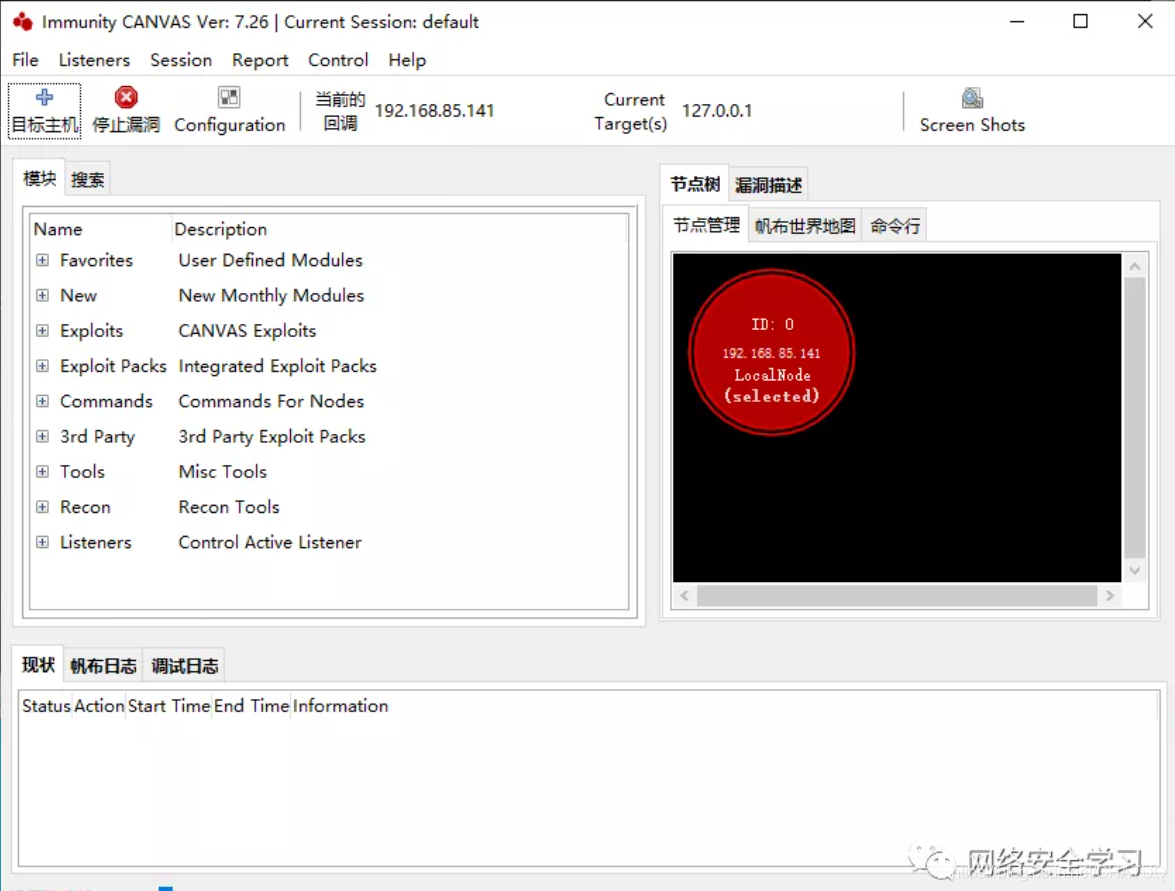Select the 'Misc Tools' description
This screenshot has width=1175, height=891.
coord(223,471)
